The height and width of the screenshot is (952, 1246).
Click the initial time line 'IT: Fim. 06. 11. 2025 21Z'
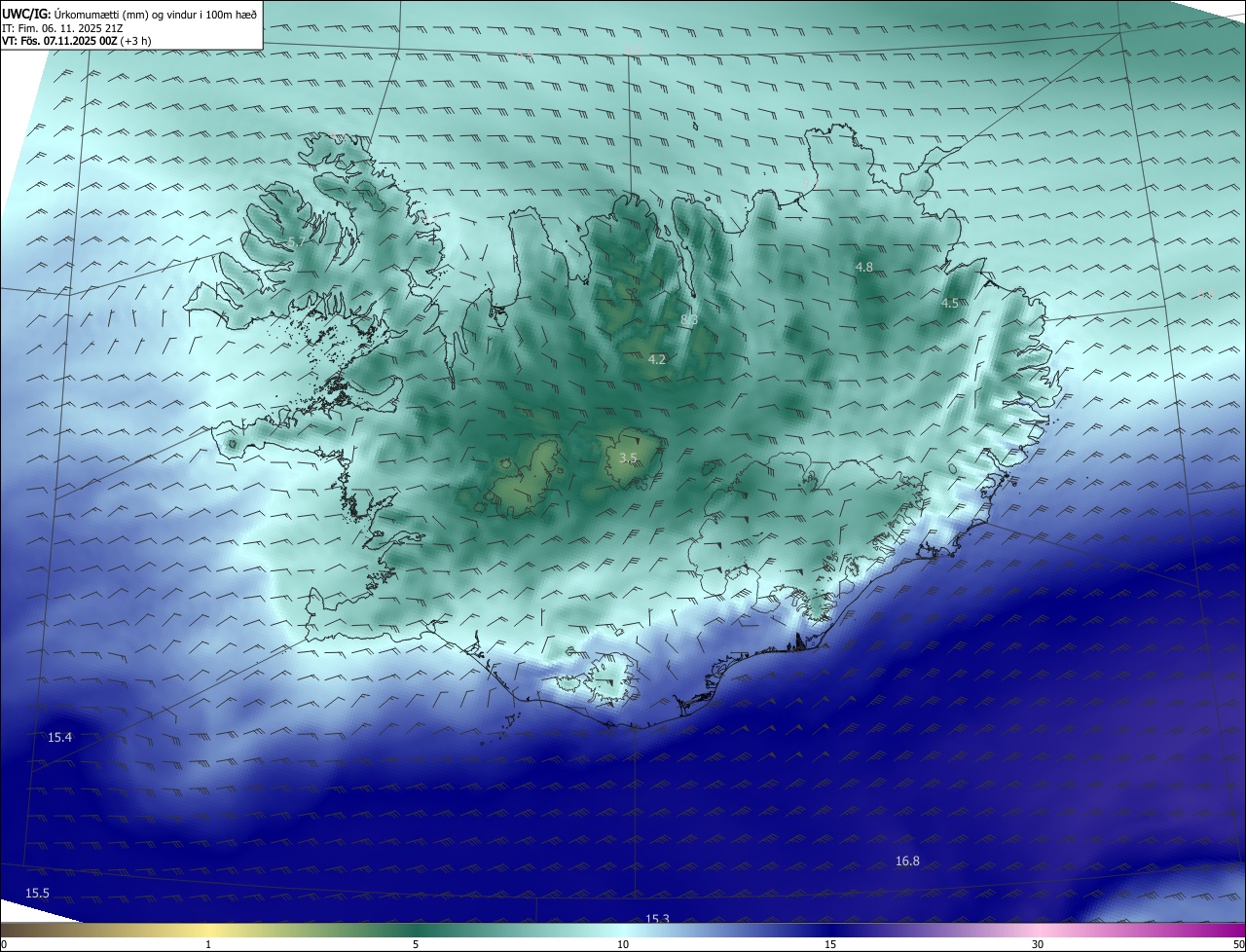point(62,28)
